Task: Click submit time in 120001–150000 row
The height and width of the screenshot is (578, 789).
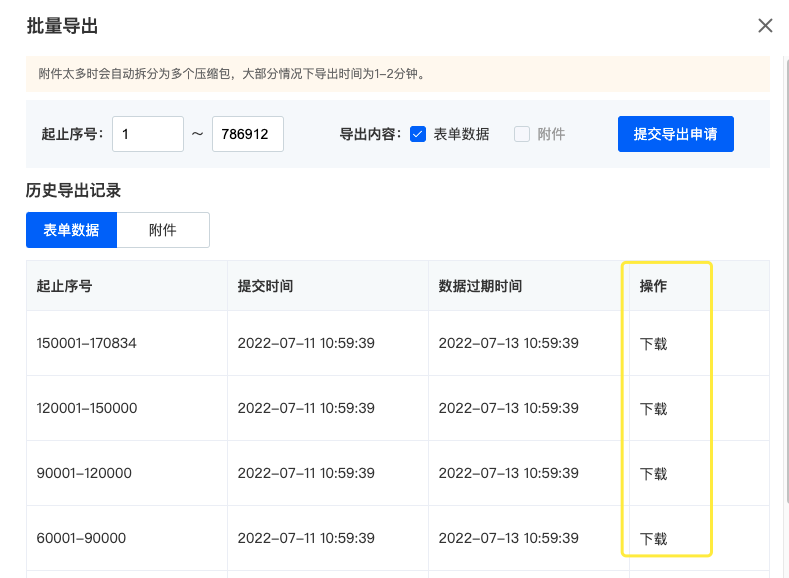Action: (x=306, y=408)
